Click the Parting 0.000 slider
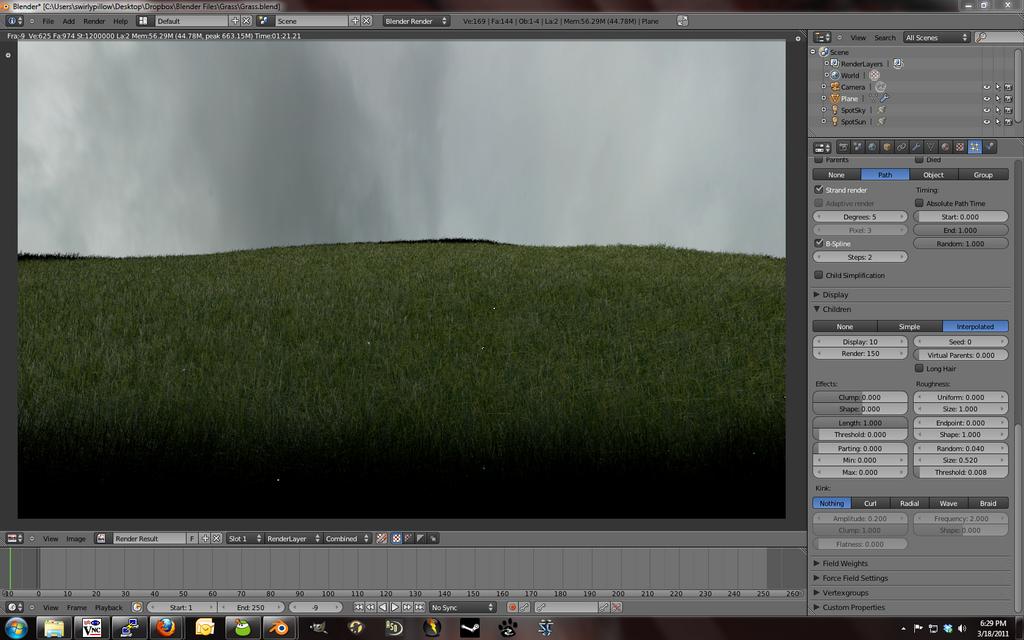 [860, 449]
